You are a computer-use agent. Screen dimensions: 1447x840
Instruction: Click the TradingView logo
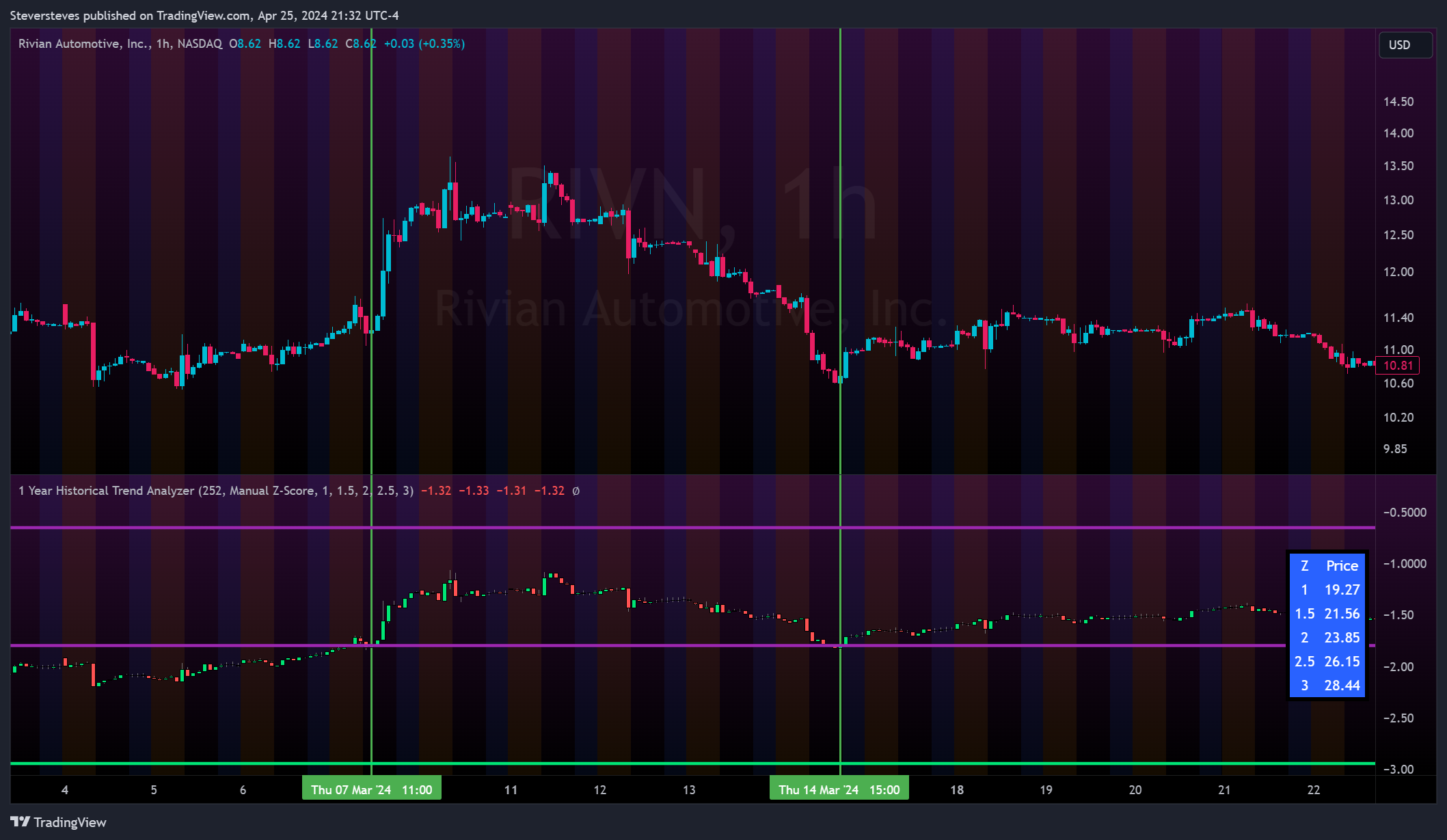coord(58,822)
